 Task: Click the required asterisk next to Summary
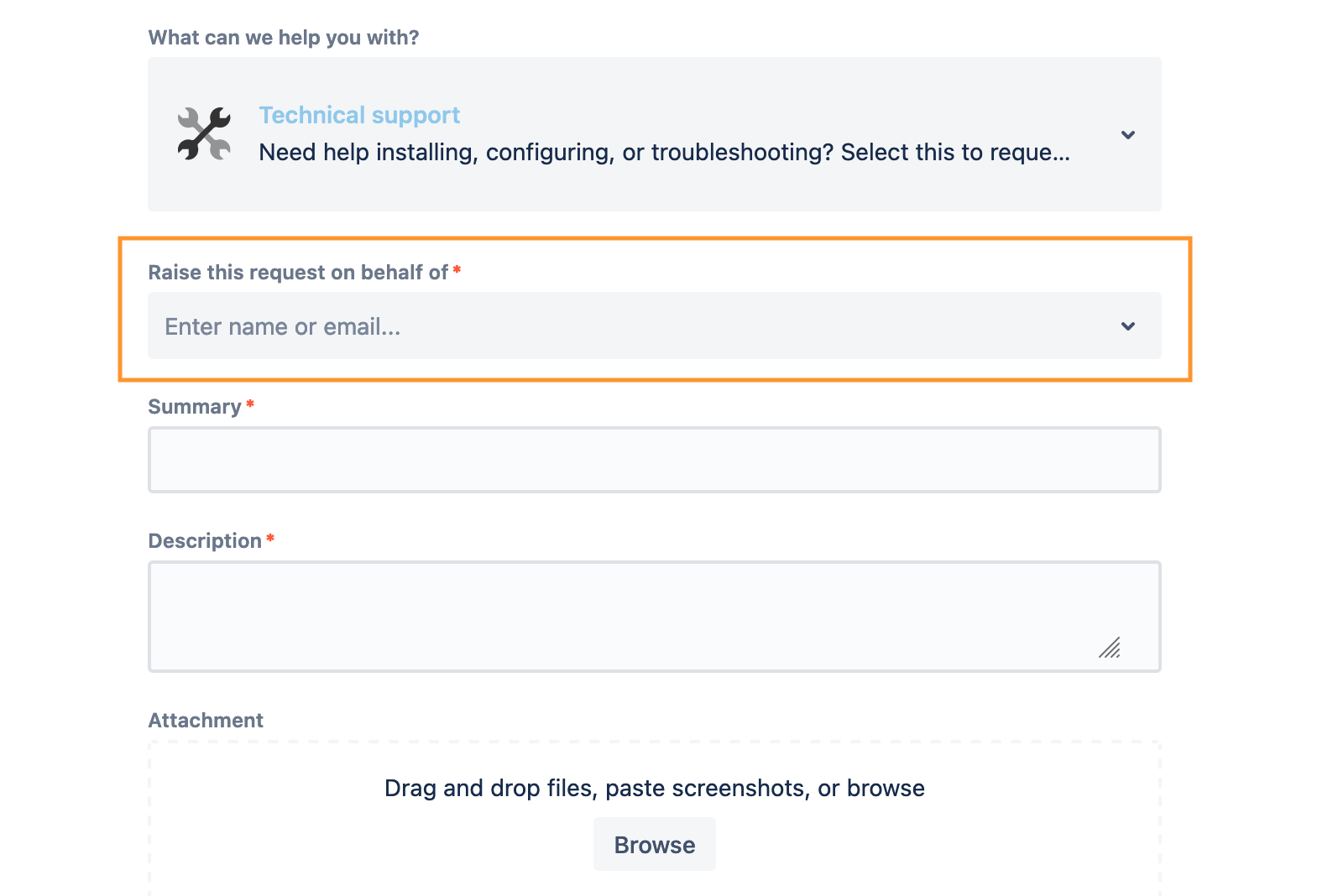click(250, 404)
